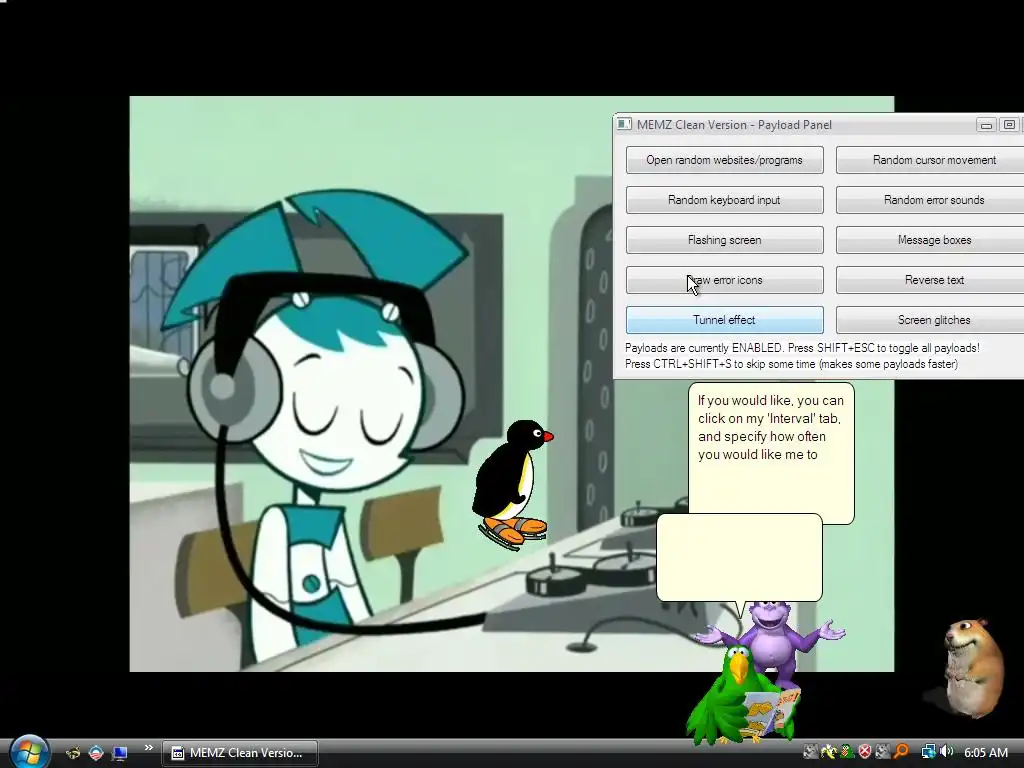Click the MEMZ window title bar icon
Image resolution: width=1024 pixels, height=768 pixels.
pyautogui.click(x=624, y=124)
